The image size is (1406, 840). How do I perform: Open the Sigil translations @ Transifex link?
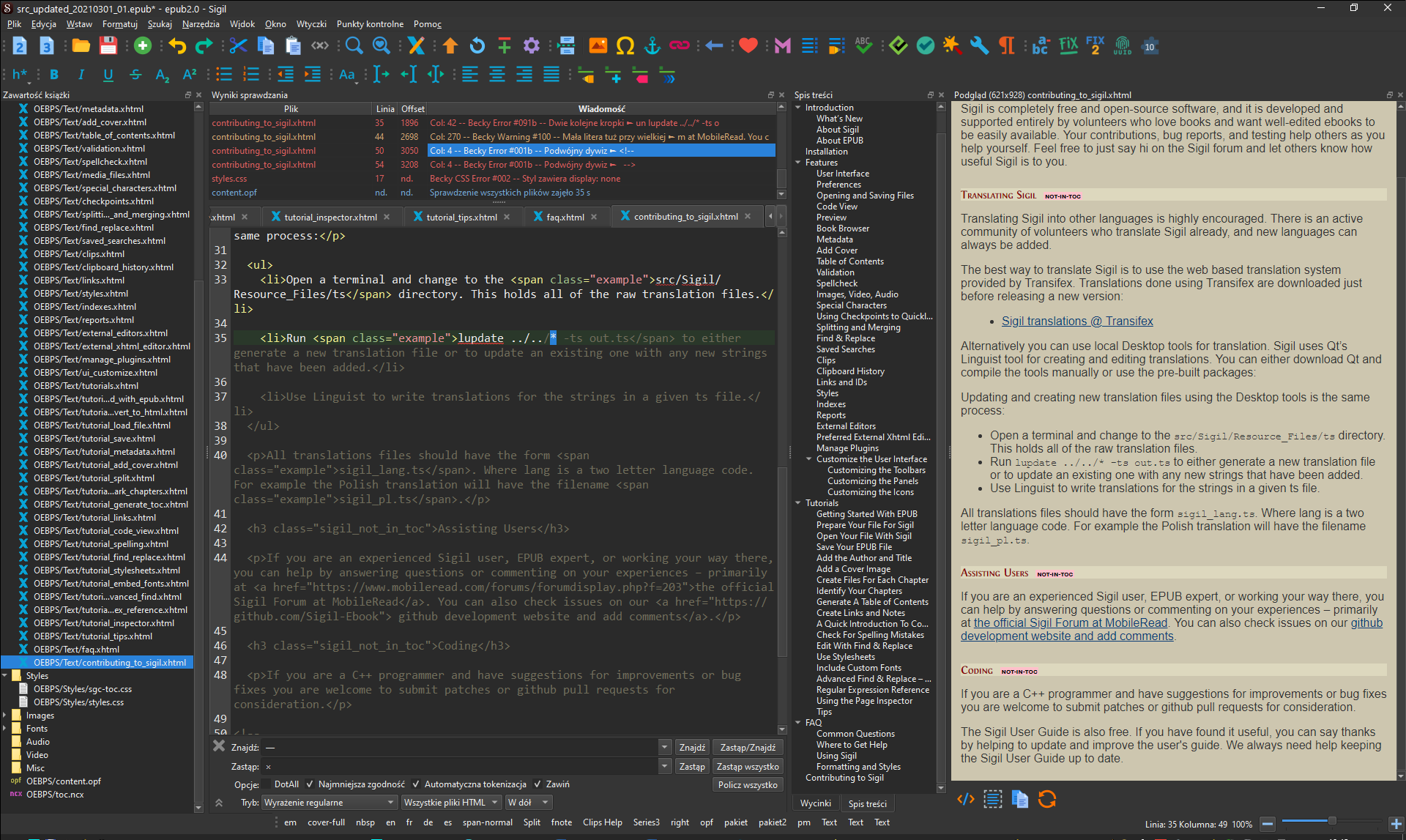(x=1076, y=321)
